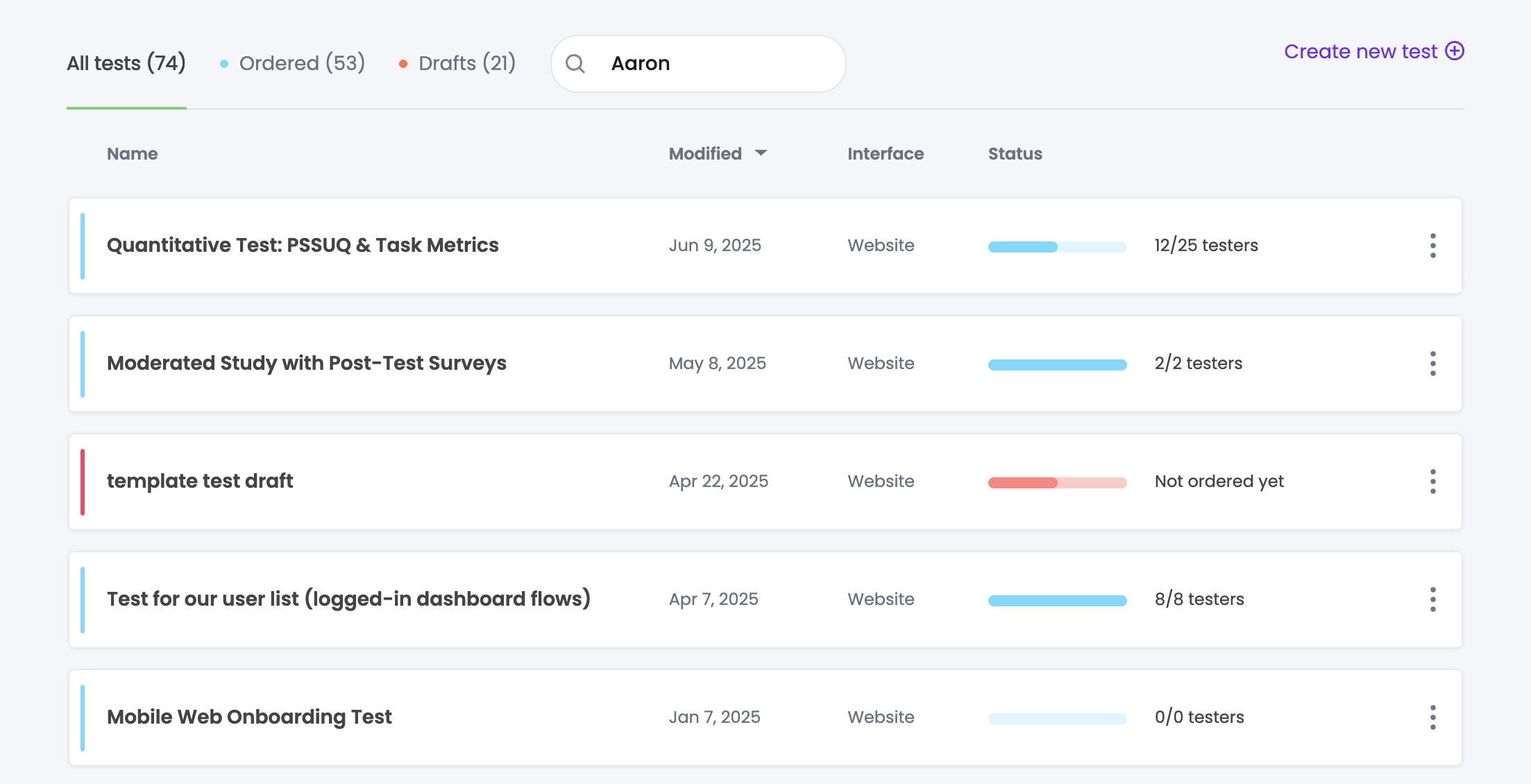Click the 12/25 testers text

1206,245
